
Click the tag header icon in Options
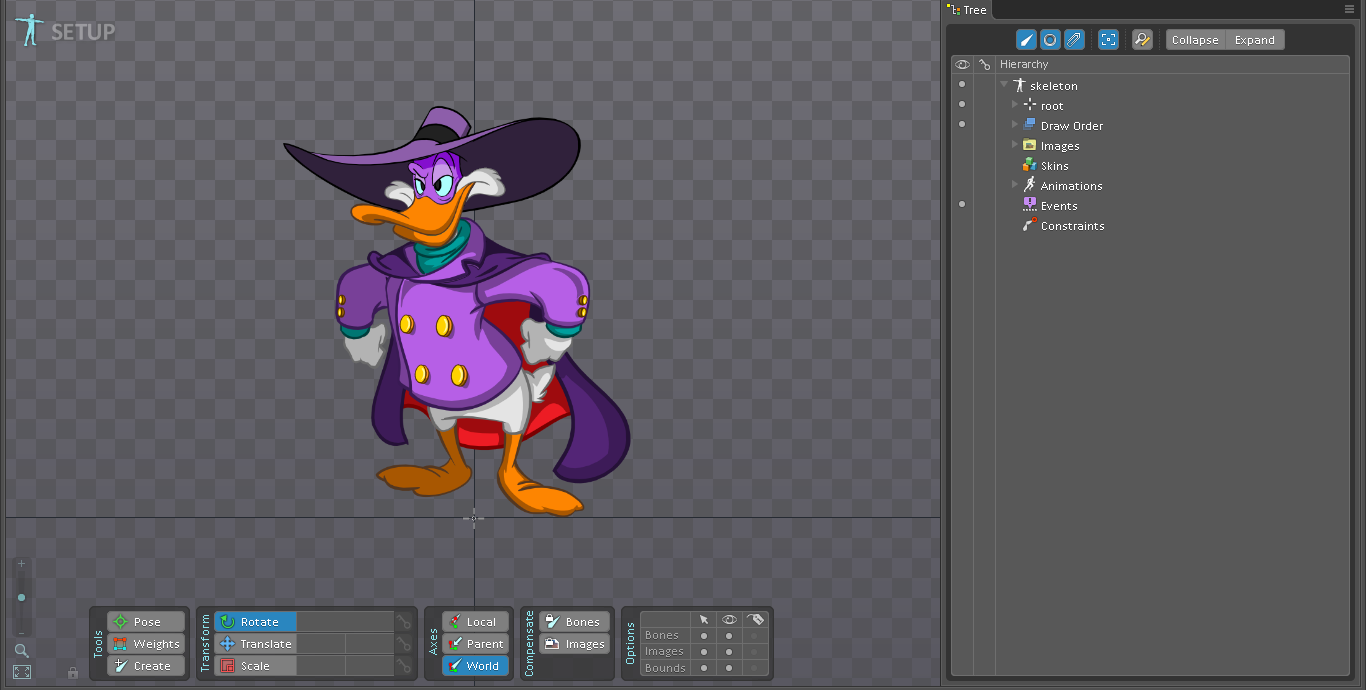pos(756,620)
